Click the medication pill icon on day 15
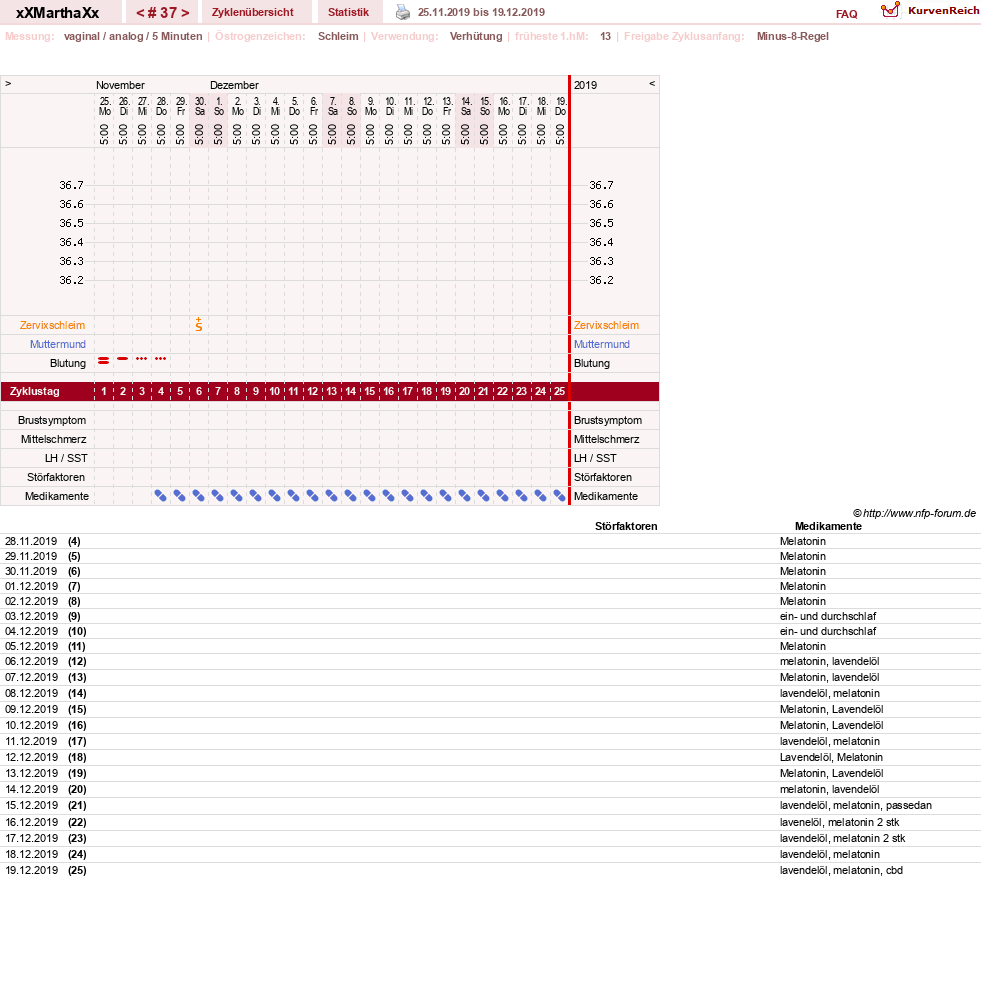 tap(369, 496)
